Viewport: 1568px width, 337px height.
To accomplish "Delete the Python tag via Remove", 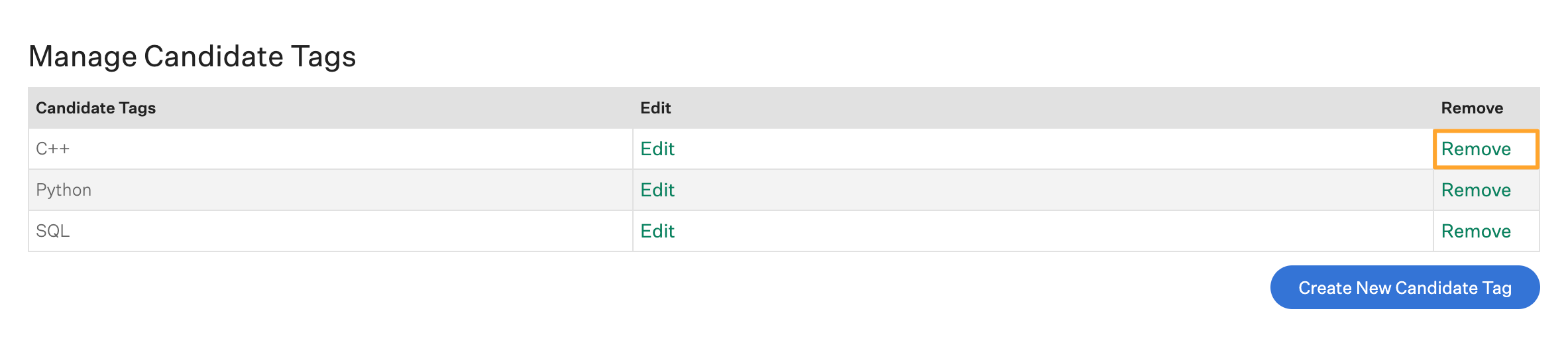I will point(1475,190).
